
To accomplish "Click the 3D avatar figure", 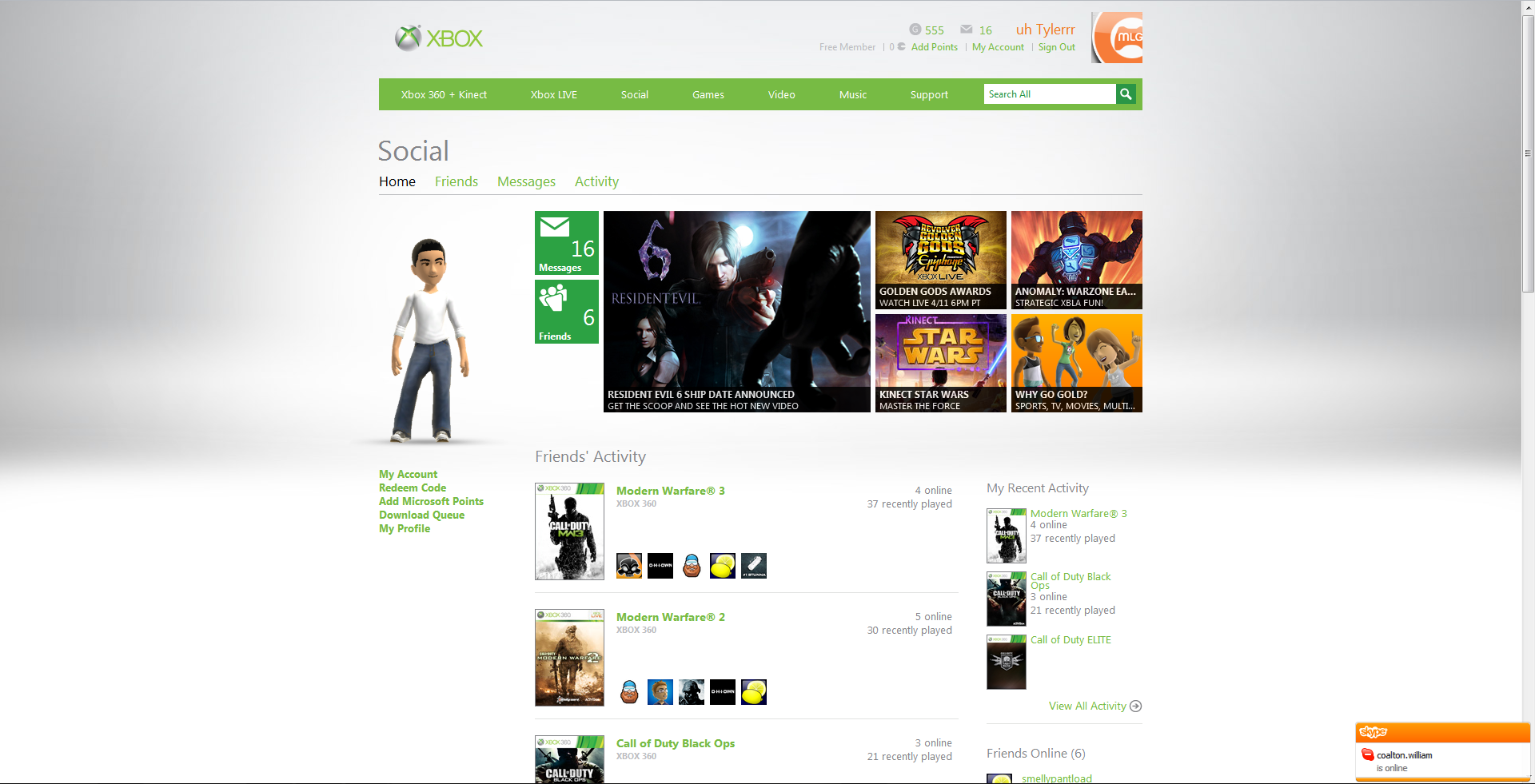I will click(x=430, y=340).
